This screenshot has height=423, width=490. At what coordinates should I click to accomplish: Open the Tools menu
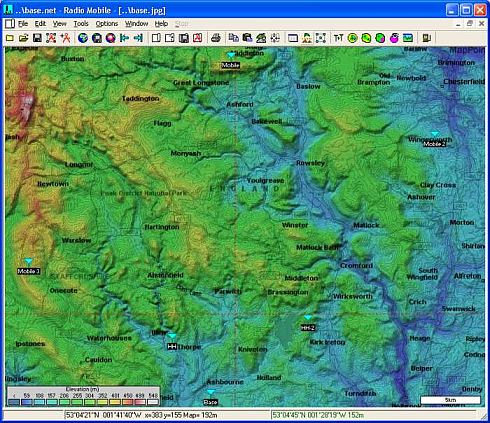point(81,24)
